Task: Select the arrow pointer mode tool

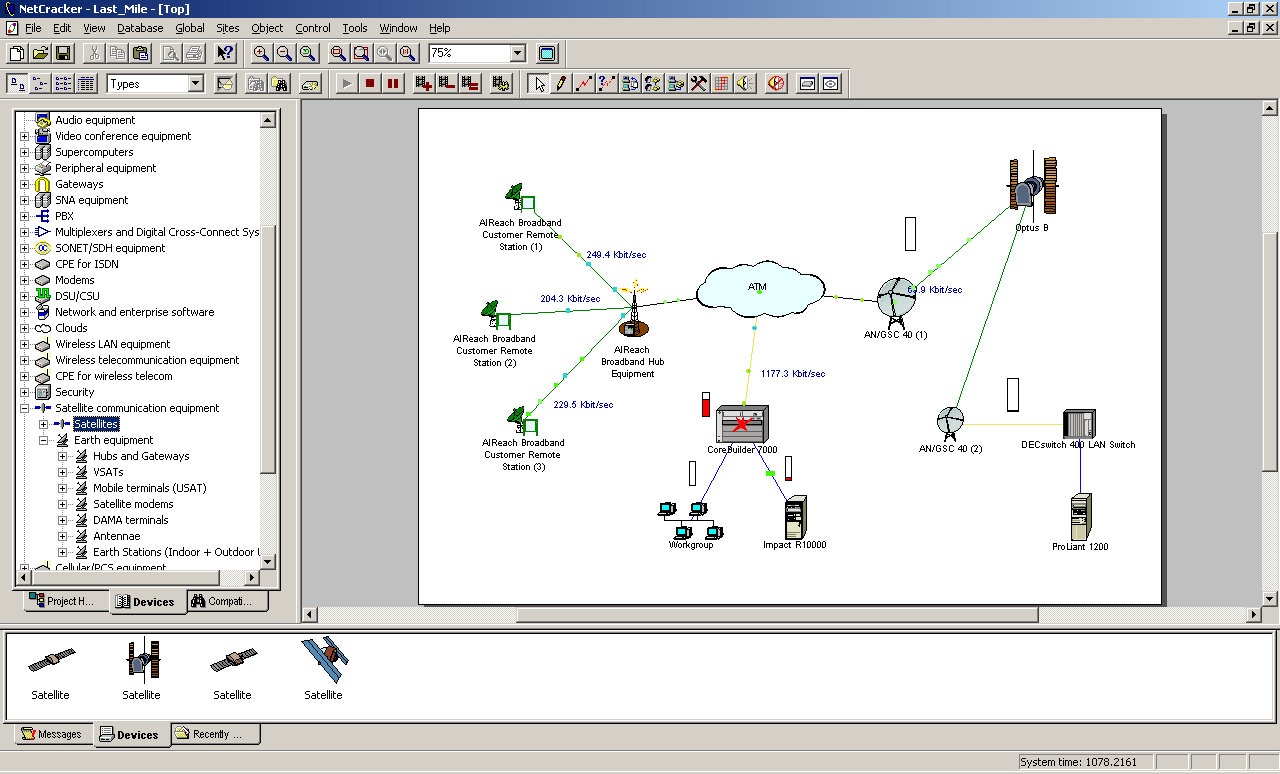Action: point(540,84)
